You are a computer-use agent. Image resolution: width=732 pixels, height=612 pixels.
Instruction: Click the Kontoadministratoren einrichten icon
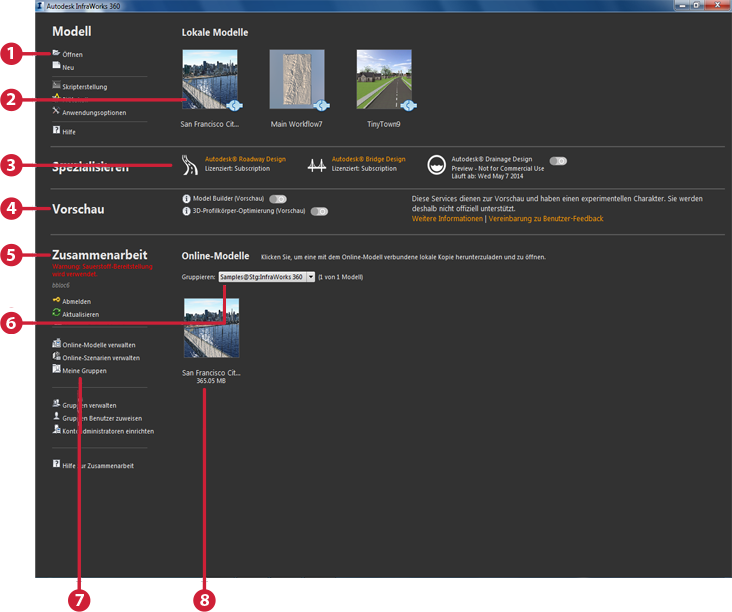(56, 429)
